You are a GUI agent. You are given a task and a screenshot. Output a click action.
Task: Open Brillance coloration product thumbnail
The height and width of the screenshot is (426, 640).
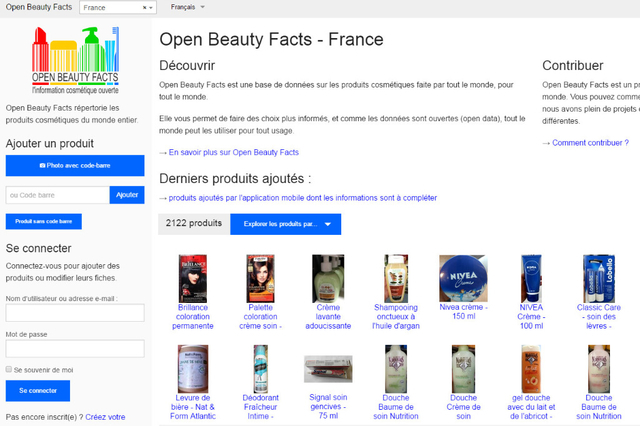tap(193, 279)
